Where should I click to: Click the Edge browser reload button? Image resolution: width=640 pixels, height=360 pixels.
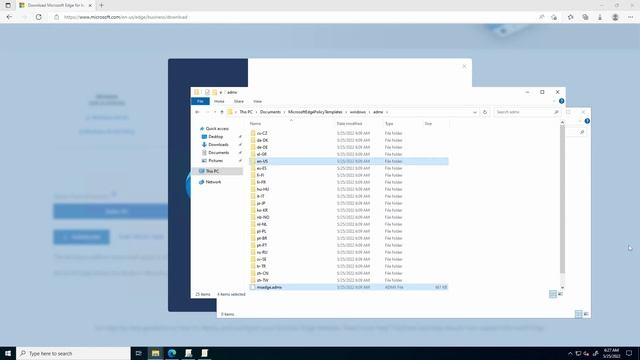pyautogui.click(x=38, y=17)
